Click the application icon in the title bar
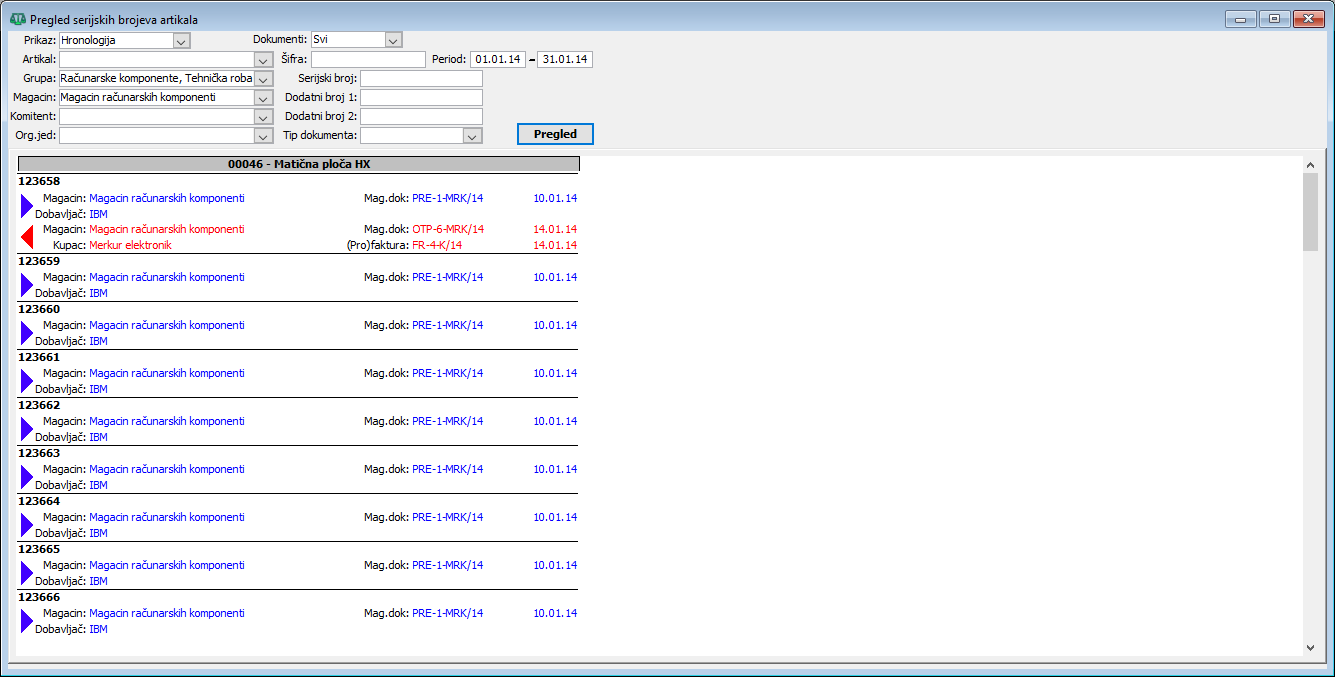 click(17, 19)
